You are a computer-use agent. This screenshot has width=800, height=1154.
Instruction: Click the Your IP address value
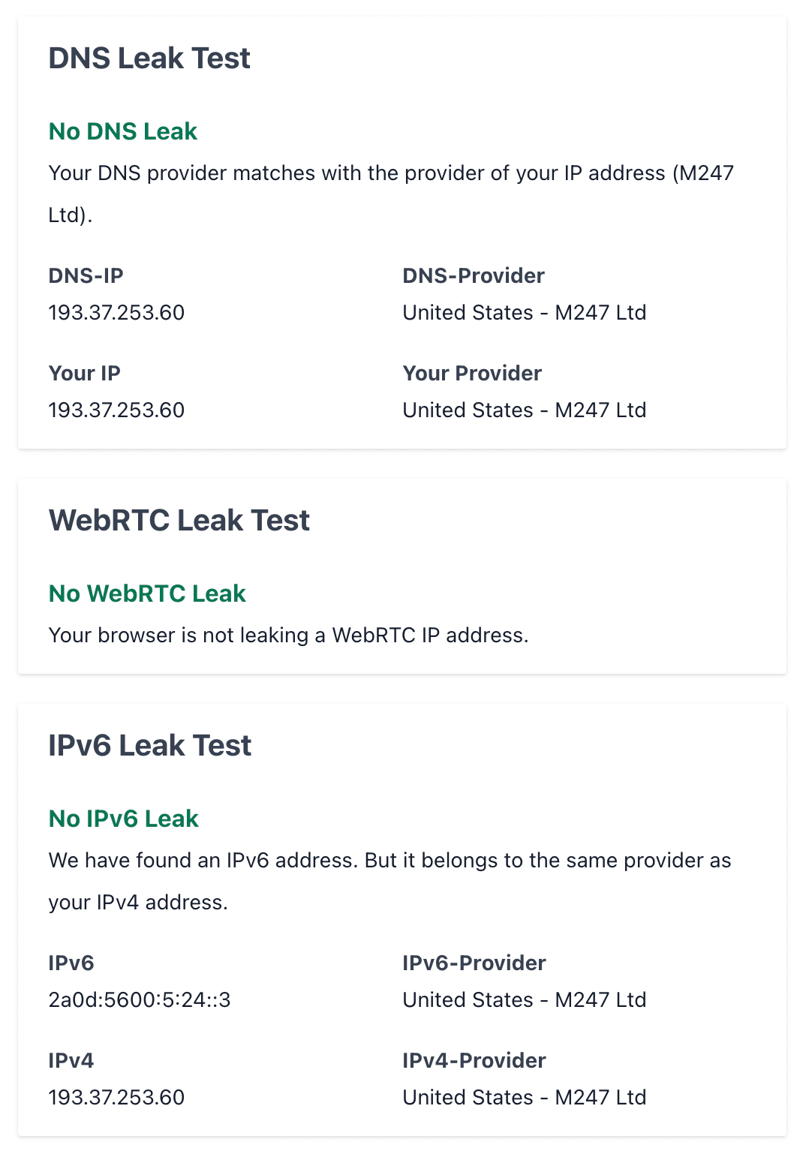coord(116,410)
